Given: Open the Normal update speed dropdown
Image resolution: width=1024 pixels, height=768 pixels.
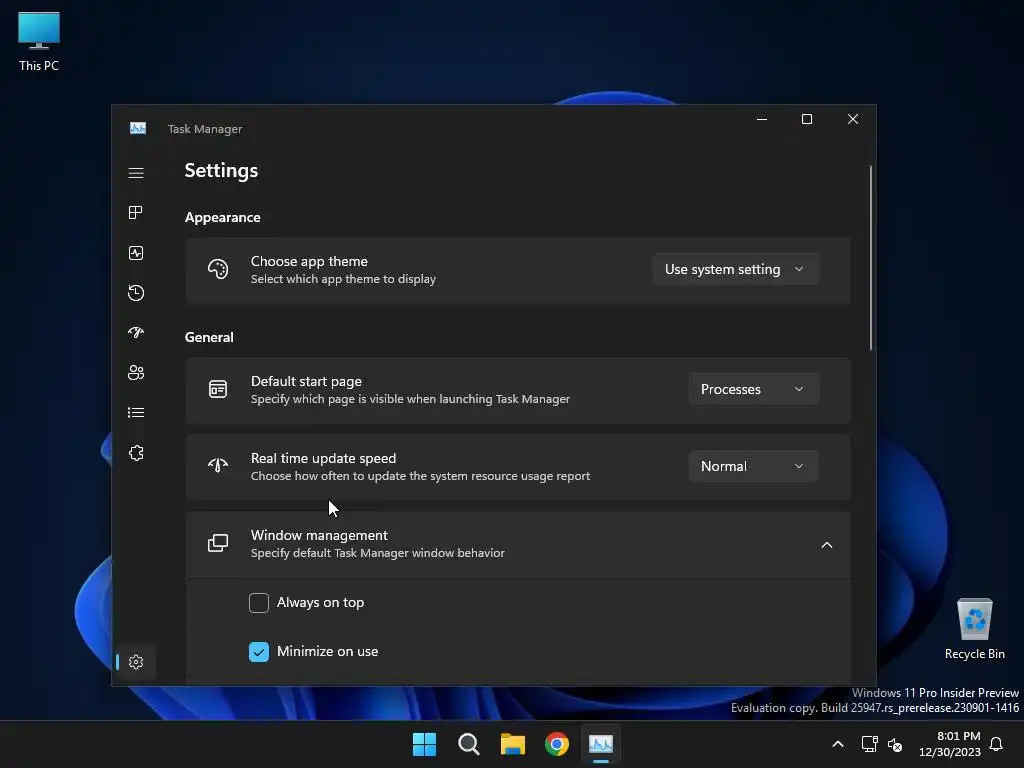Looking at the screenshot, I should [x=753, y=466].
